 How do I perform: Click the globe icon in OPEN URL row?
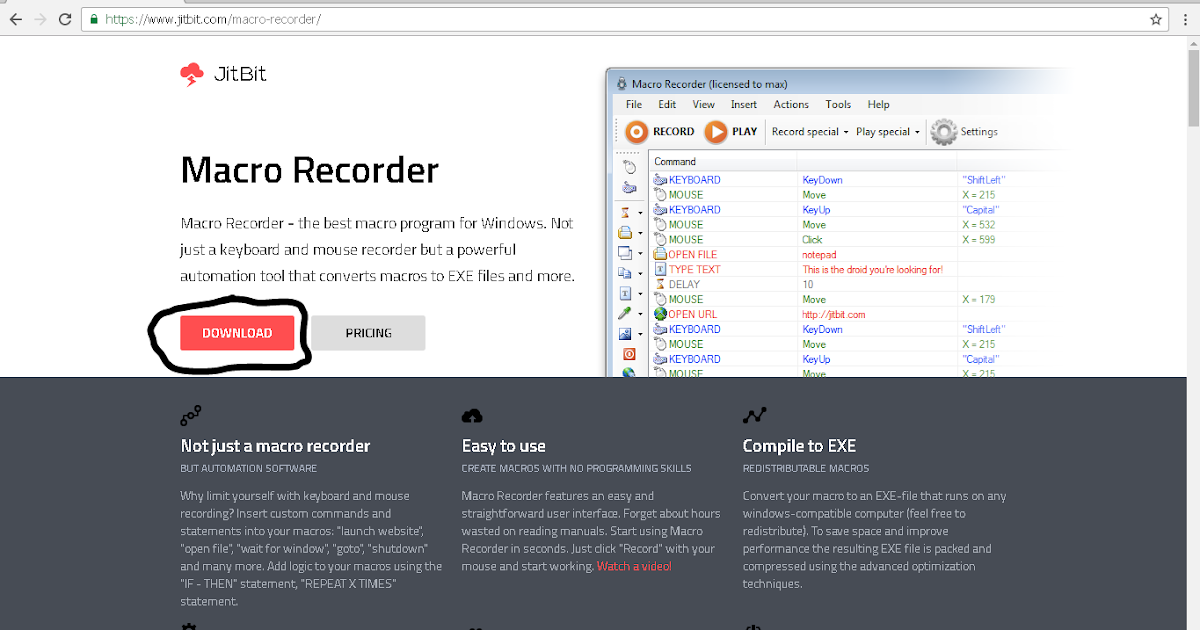(660, 314)
